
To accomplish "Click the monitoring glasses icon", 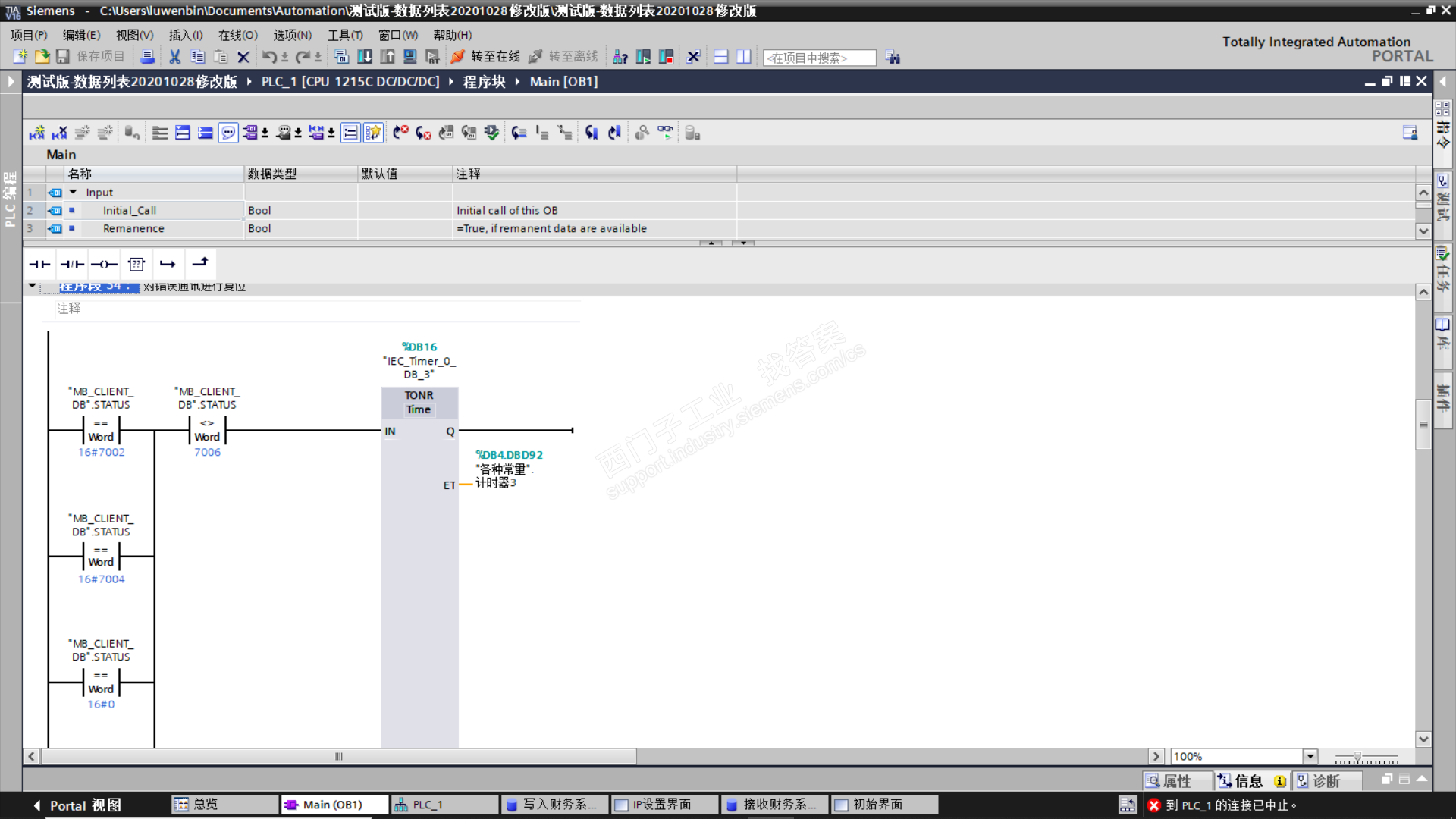I will coord(665,133).
